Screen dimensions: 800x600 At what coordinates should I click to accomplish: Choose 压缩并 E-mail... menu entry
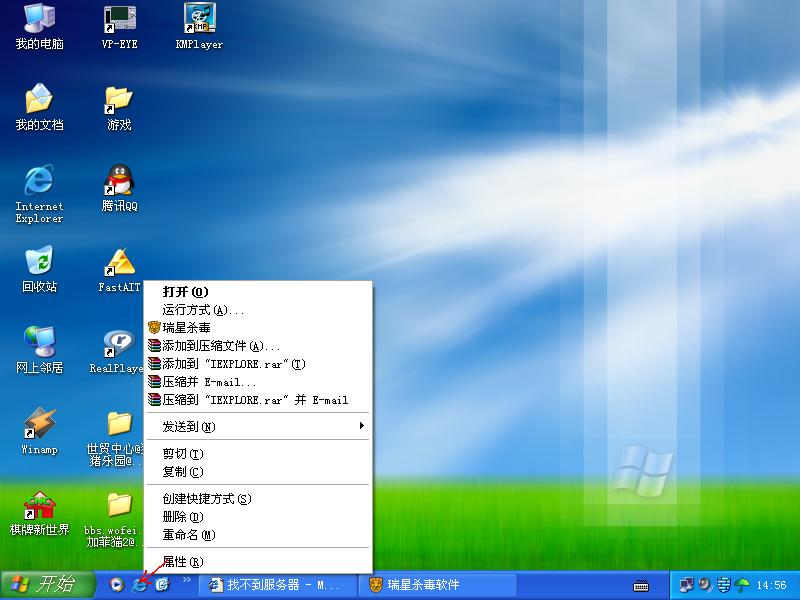258,382
